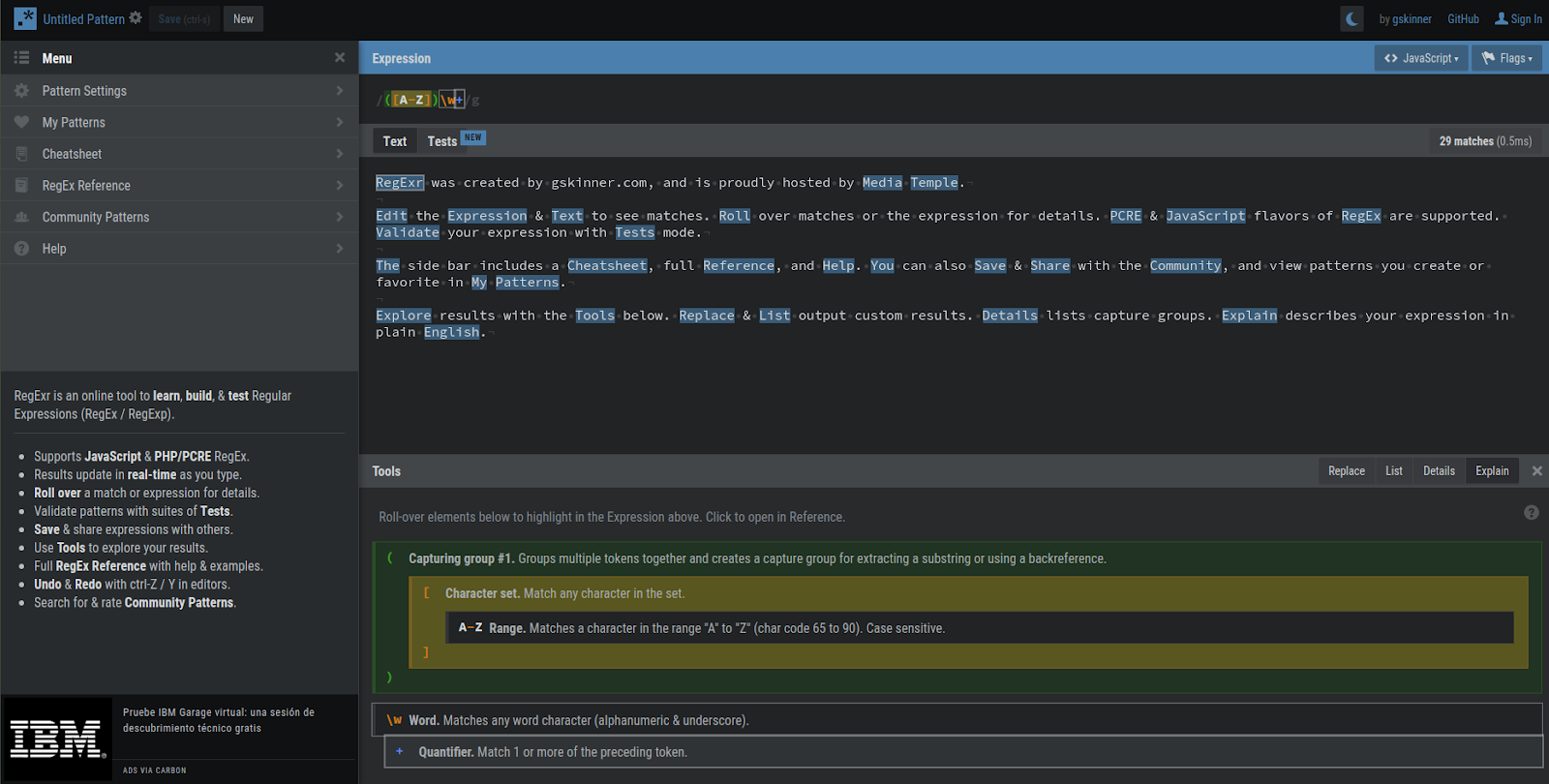Expand the RegEx Reference section

point(179,186)
